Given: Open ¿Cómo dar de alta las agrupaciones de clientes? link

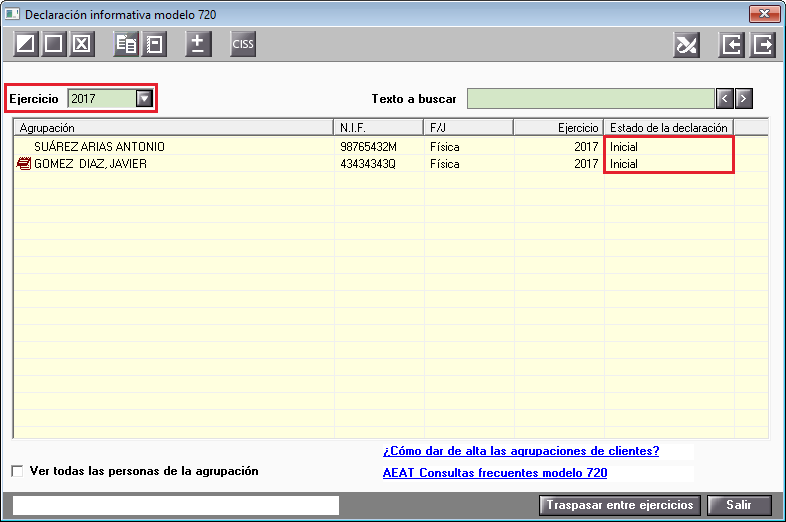Looking at the screenshot, I should (521, 451).
